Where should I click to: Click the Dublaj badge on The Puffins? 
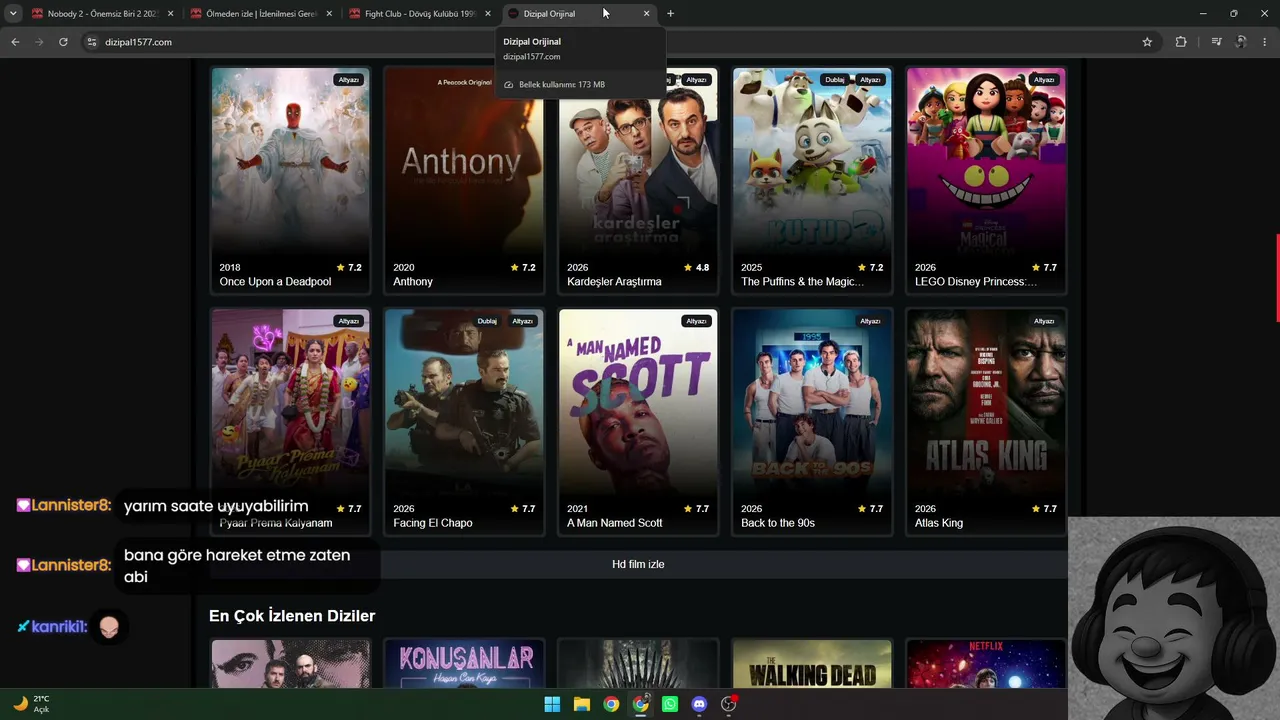(835, 80)
